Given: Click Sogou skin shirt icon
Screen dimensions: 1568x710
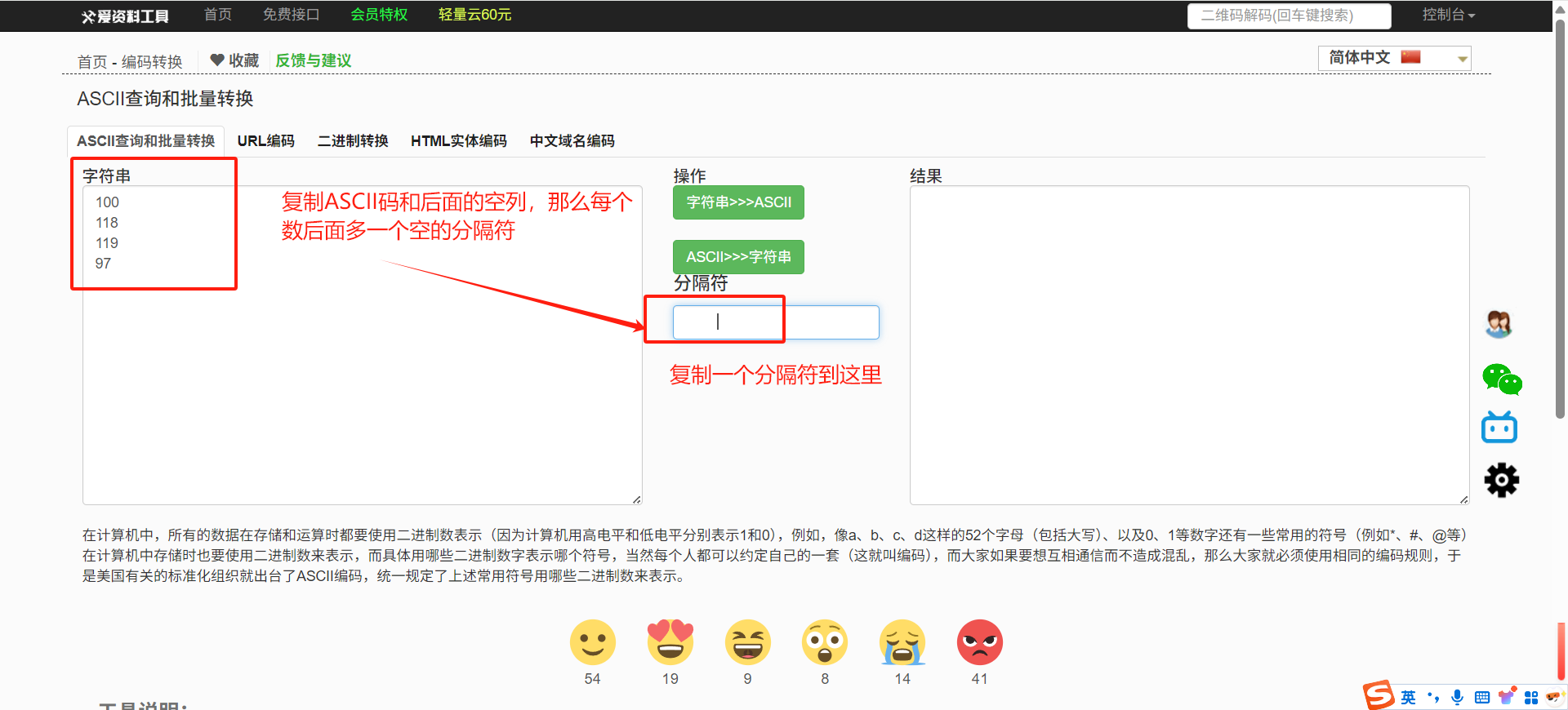Looking at the screenshot, I should click(x=1507, y=696).
